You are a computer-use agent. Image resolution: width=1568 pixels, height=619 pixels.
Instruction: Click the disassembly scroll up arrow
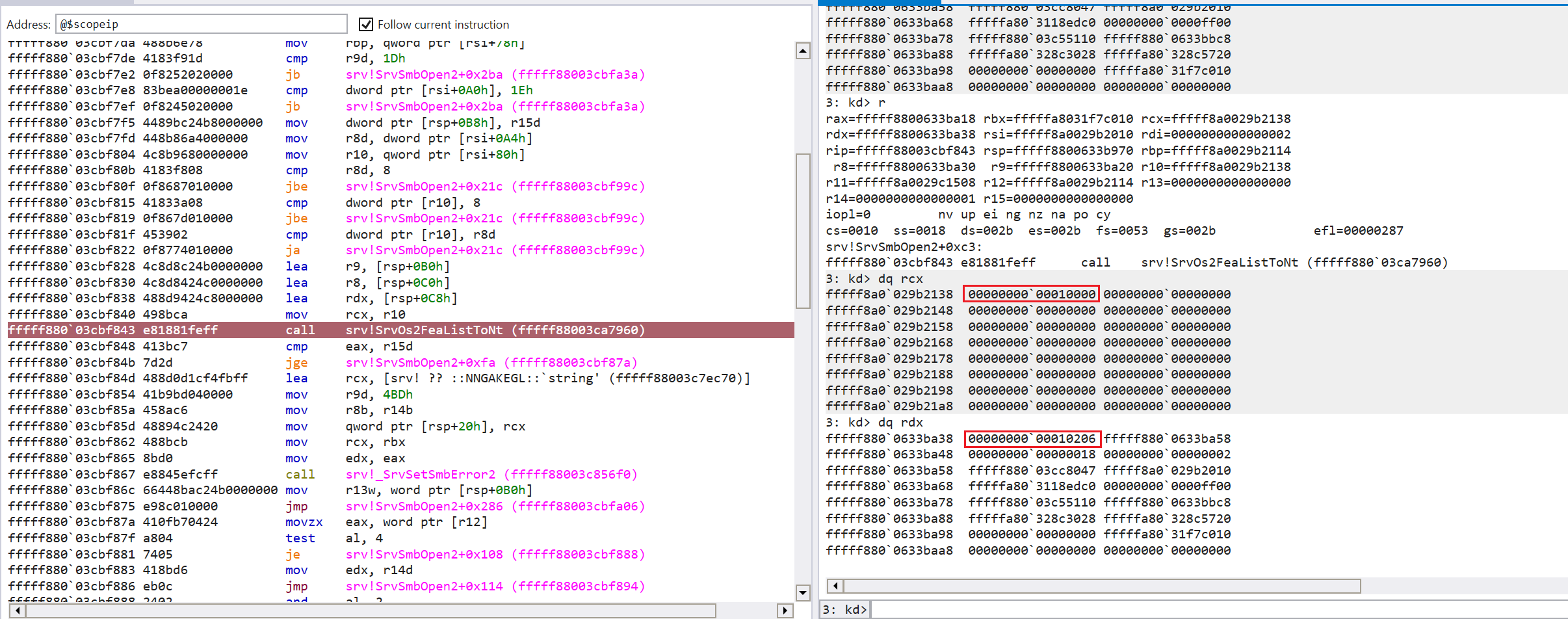point(803,51)
